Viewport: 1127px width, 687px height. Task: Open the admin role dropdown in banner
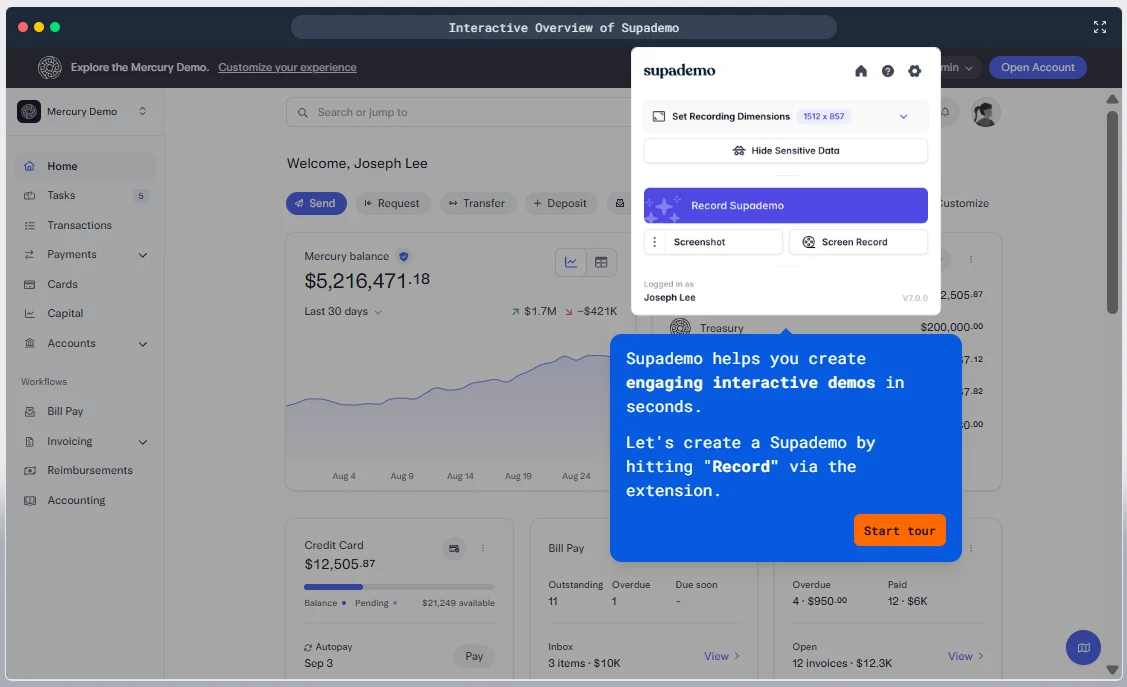pos(958,68)
